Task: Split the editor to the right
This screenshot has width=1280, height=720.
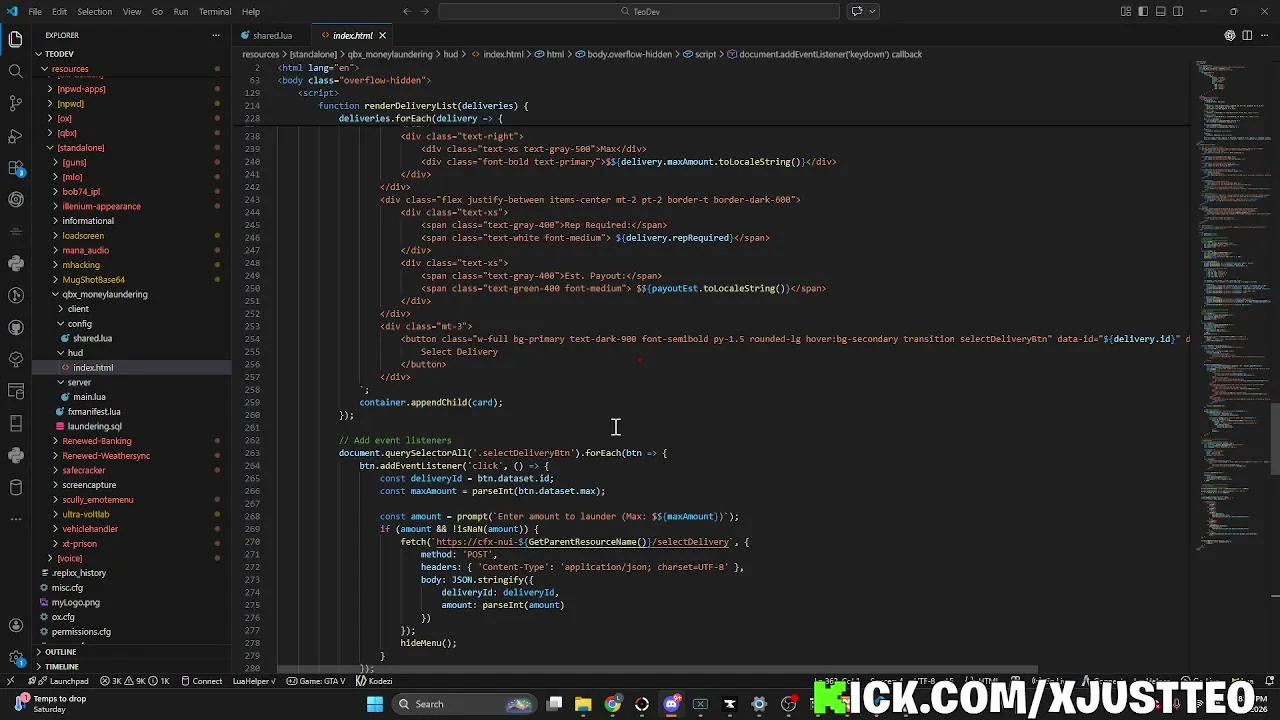Action: [x=1247, y=35]
